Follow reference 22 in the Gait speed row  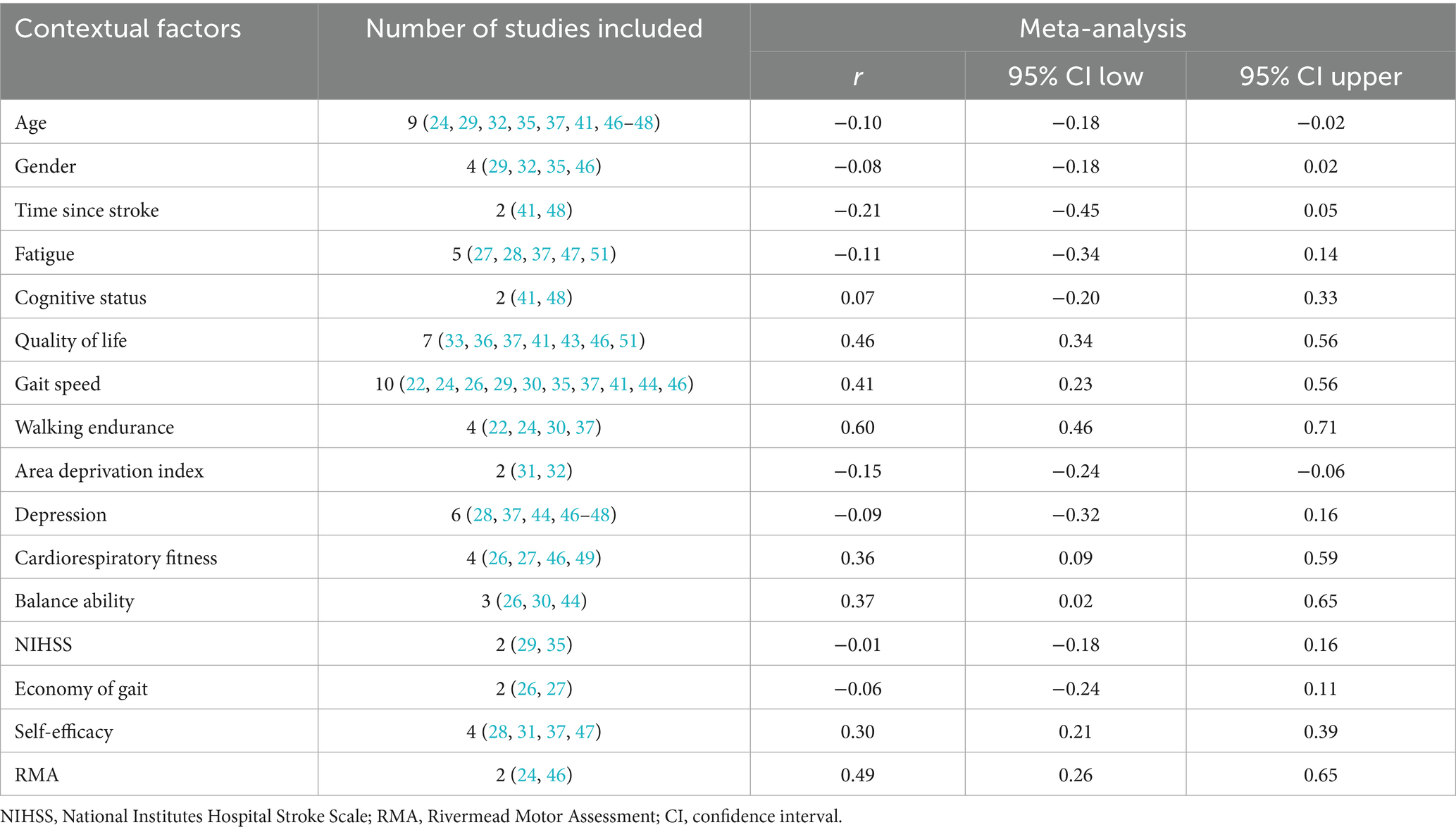416,385
